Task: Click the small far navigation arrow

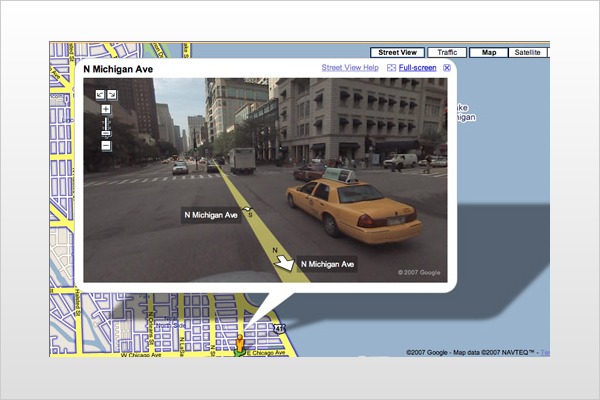Action: click(247, 209)
